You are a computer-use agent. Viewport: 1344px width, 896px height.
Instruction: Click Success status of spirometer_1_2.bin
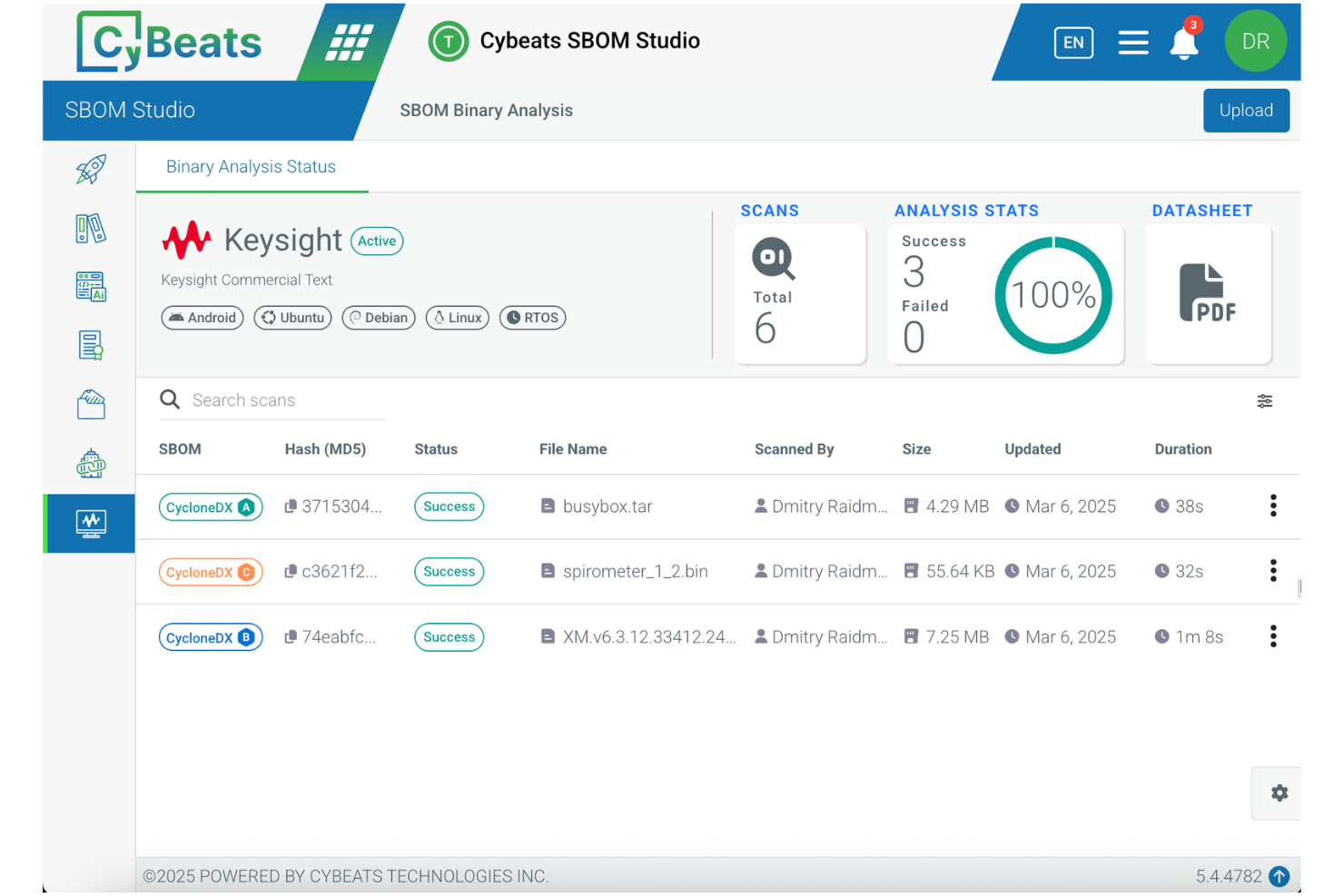449,572
